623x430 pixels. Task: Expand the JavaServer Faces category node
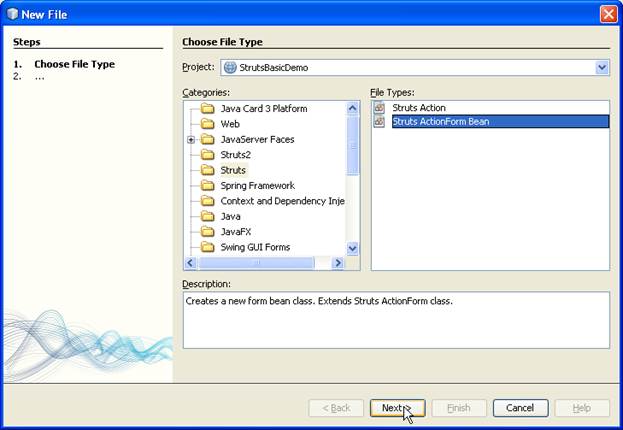pos(191,139)
